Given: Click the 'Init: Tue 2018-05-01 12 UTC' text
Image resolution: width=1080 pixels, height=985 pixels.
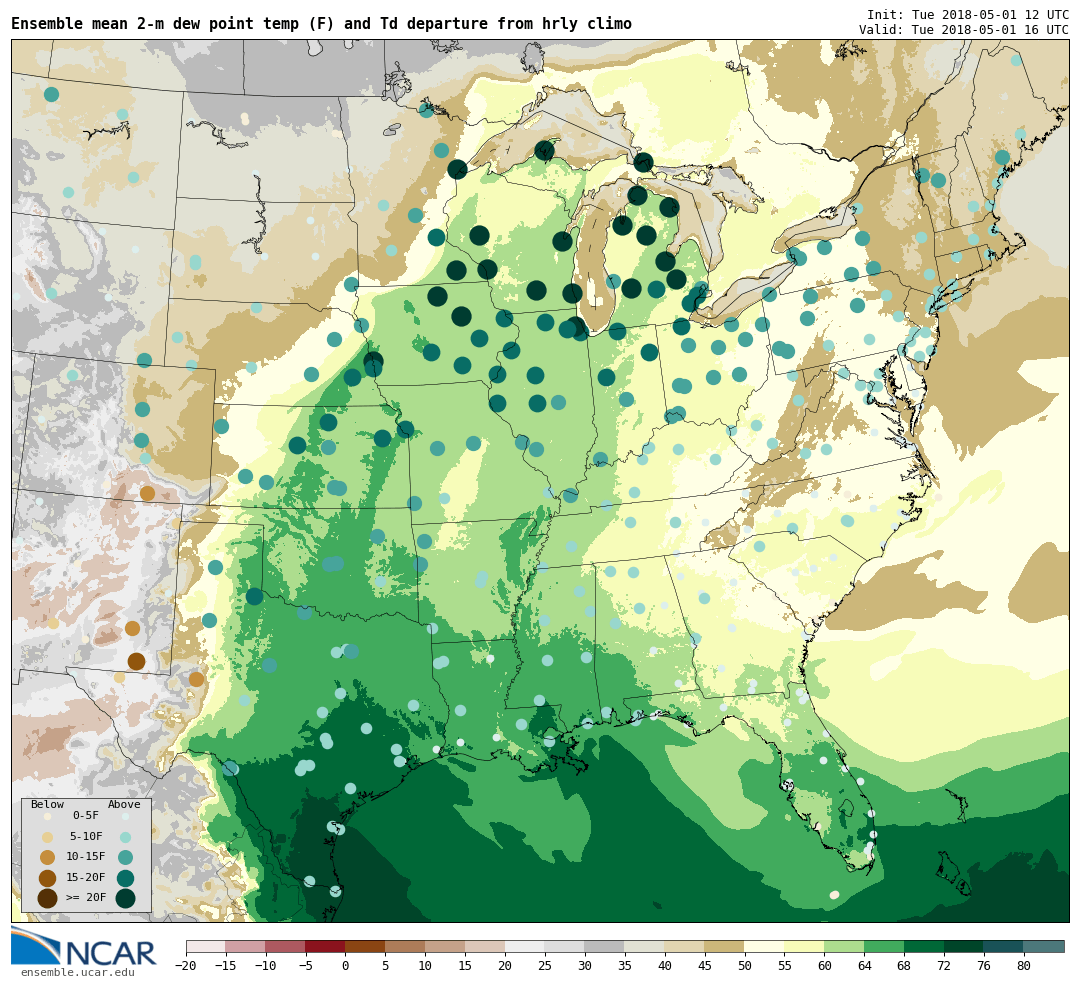Looking at the screenshot, I should click(x=968, y=14).
